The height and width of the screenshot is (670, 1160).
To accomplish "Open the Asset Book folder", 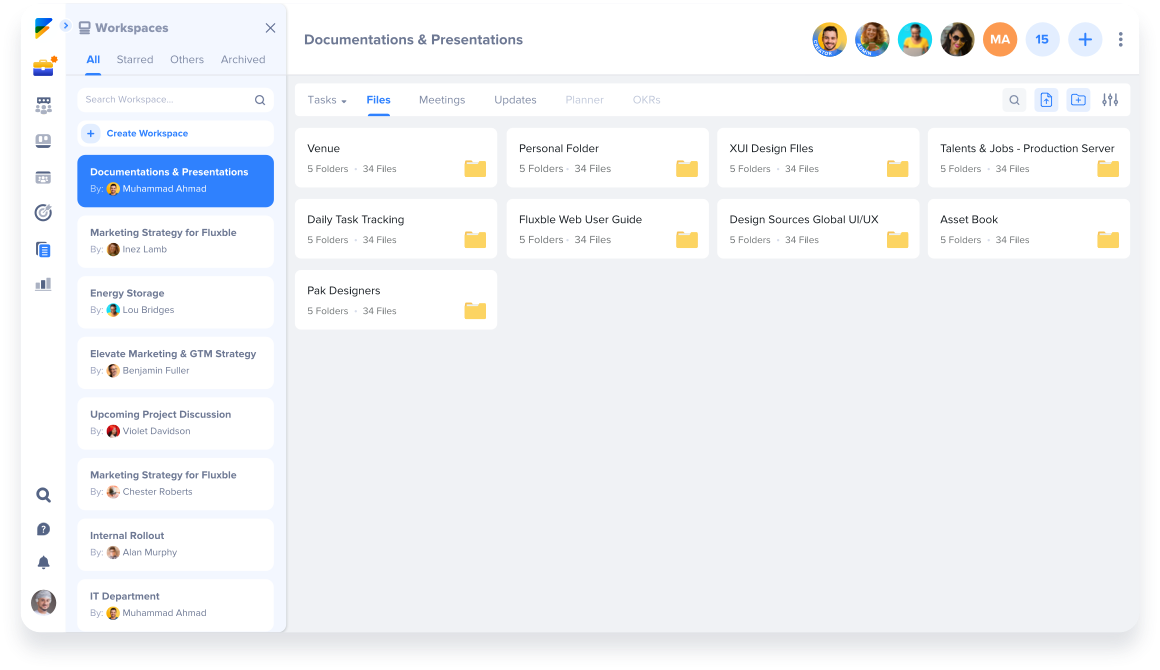I will click(x=1029, y=229).
